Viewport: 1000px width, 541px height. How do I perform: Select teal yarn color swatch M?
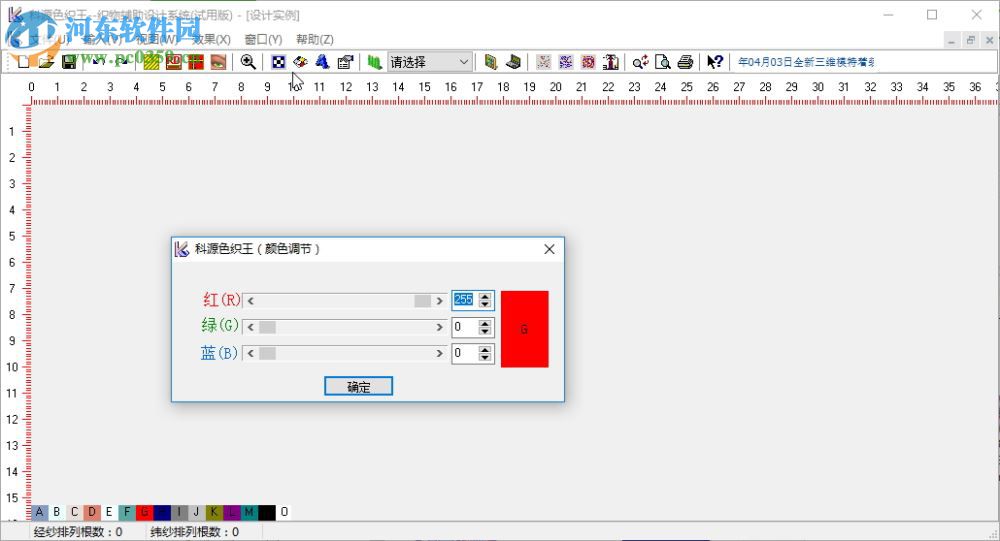tap(249, 512)
